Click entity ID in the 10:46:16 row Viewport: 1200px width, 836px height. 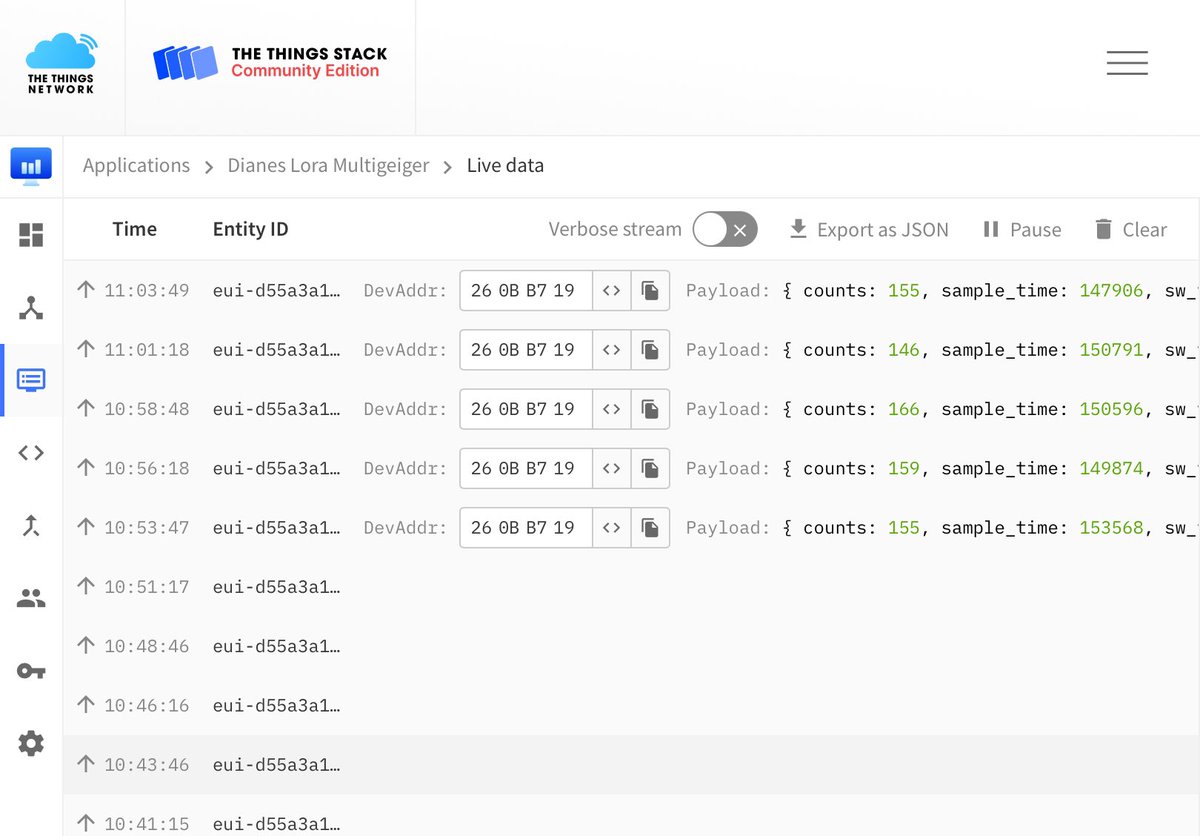[x=276, y=706]
